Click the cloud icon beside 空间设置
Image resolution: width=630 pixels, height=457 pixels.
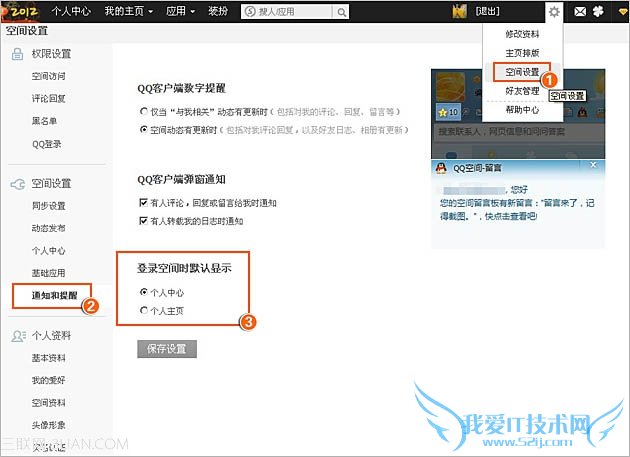(18, 184)
